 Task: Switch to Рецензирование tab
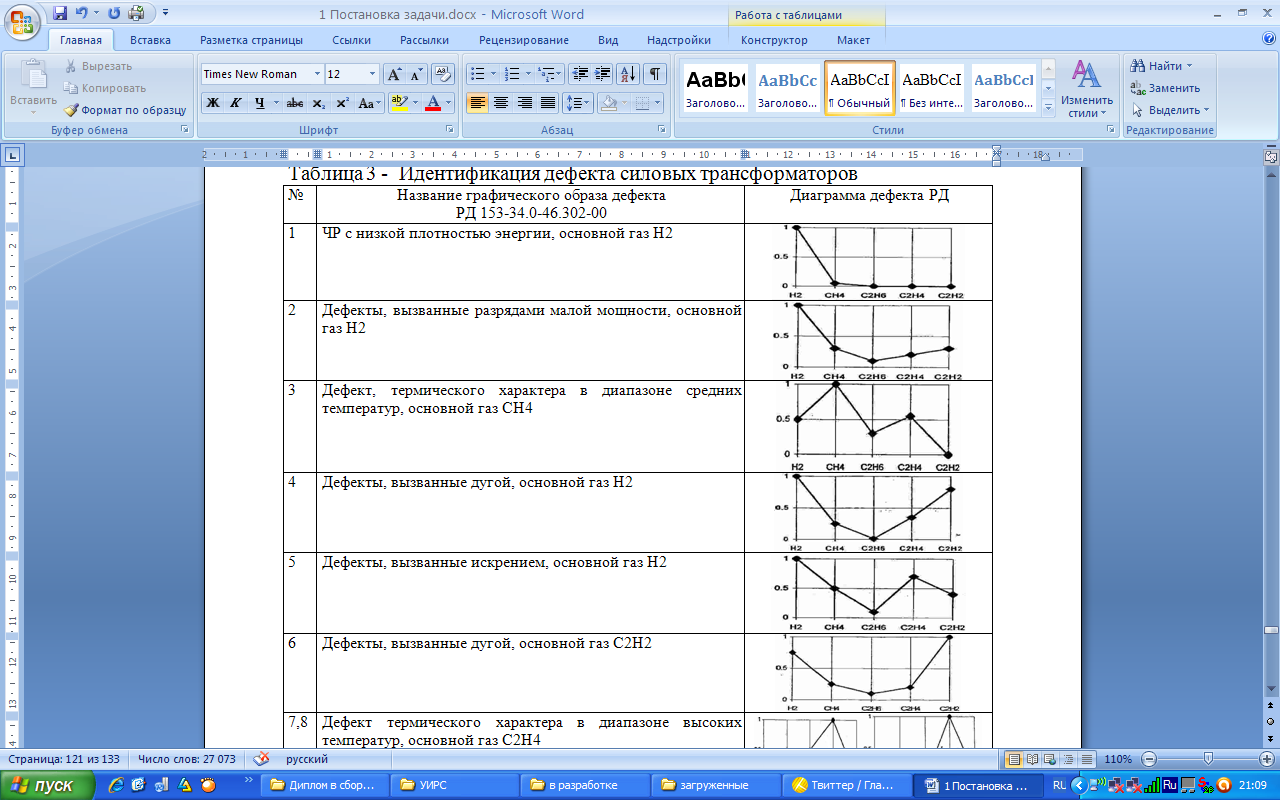523,40
